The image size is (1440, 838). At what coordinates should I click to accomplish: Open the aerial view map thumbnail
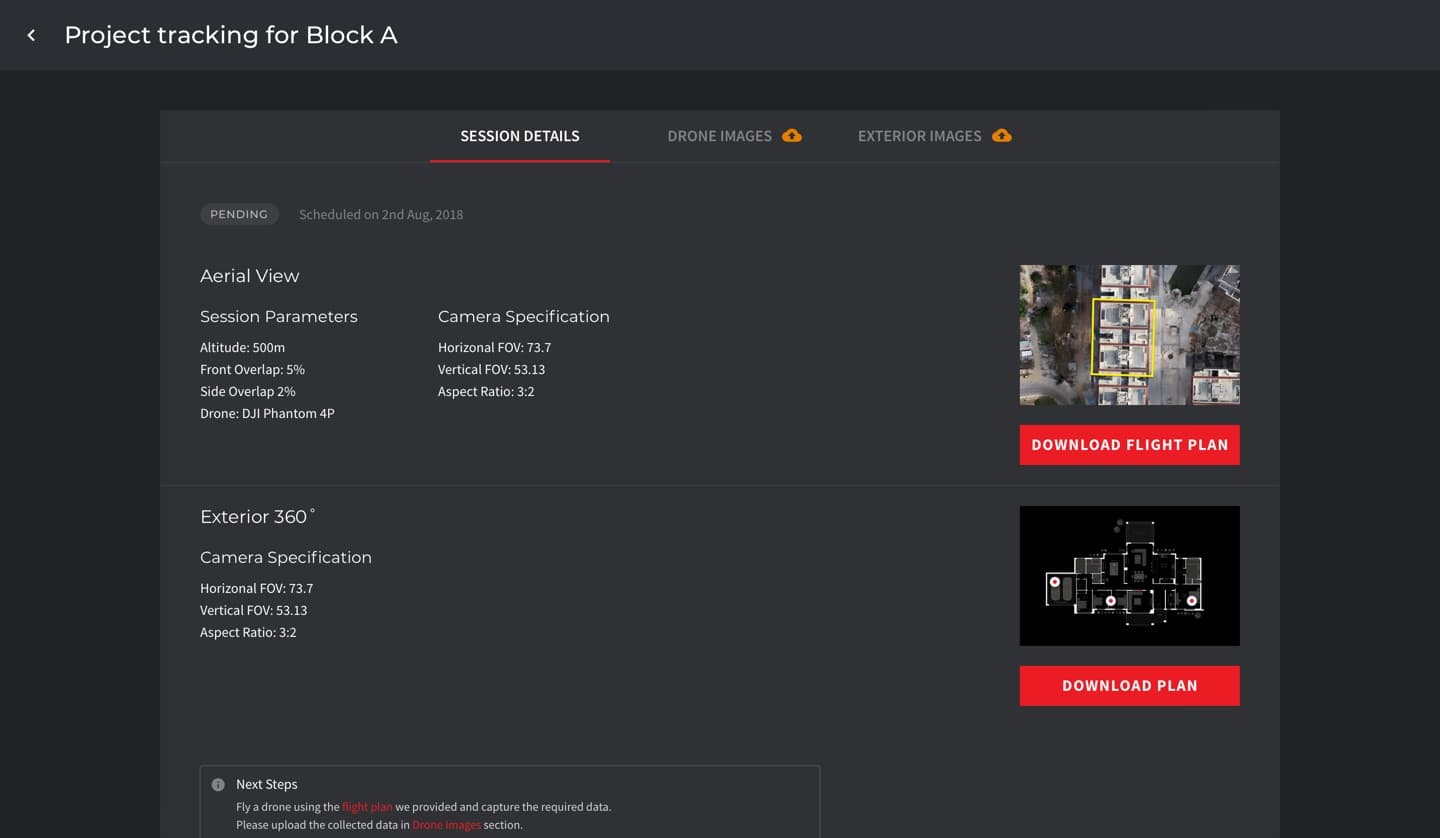coord(1130,335)
